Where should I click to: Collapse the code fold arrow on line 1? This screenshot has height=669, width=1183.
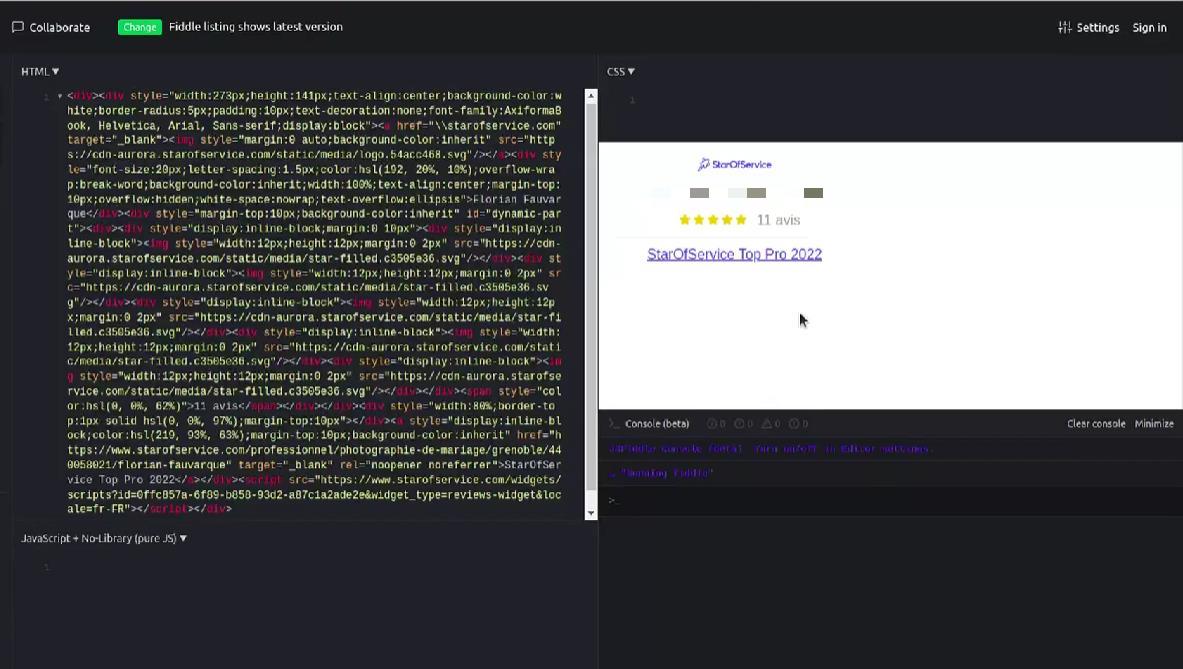60,97
